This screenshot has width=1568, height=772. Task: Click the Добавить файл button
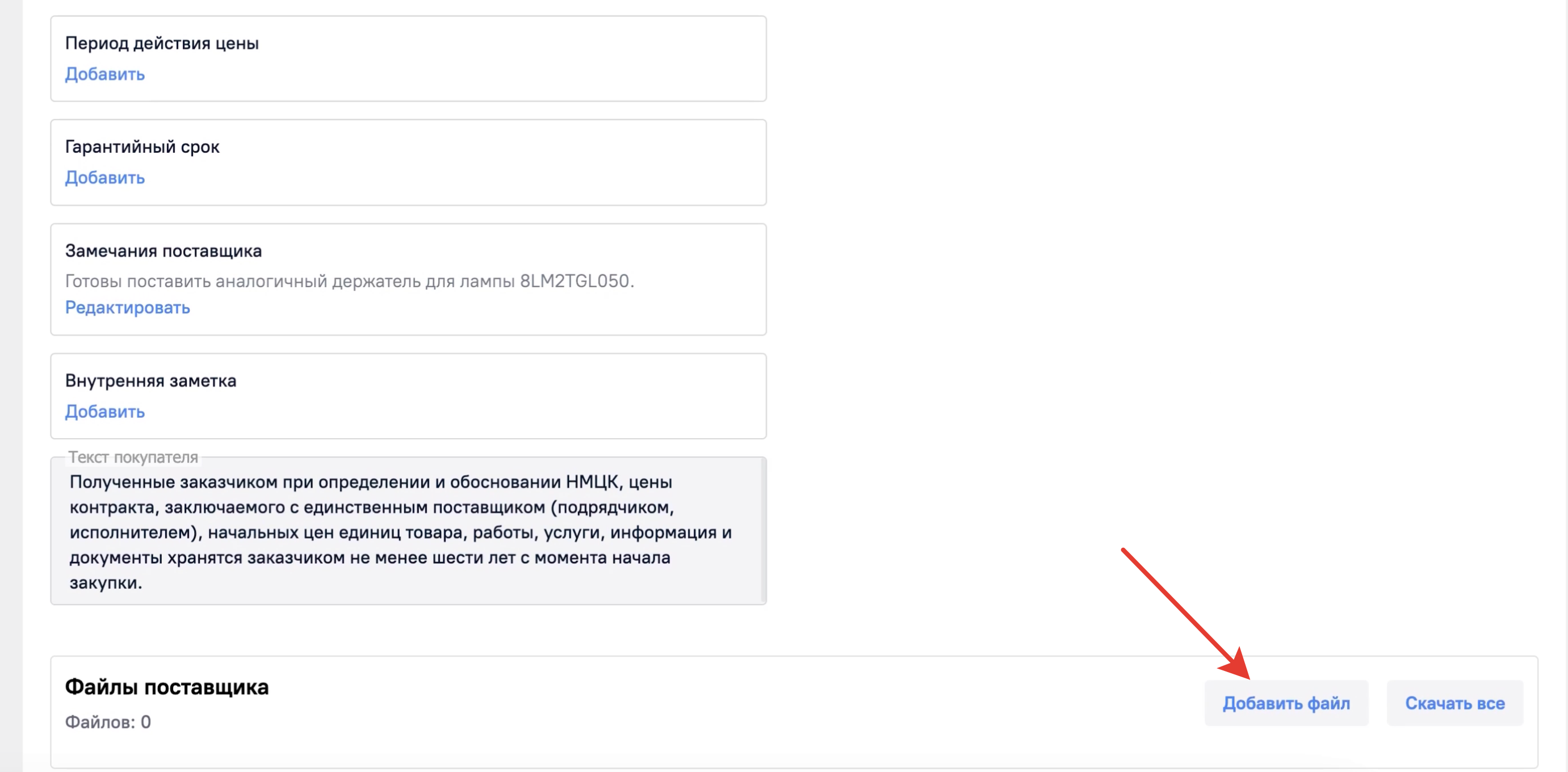1286,703
